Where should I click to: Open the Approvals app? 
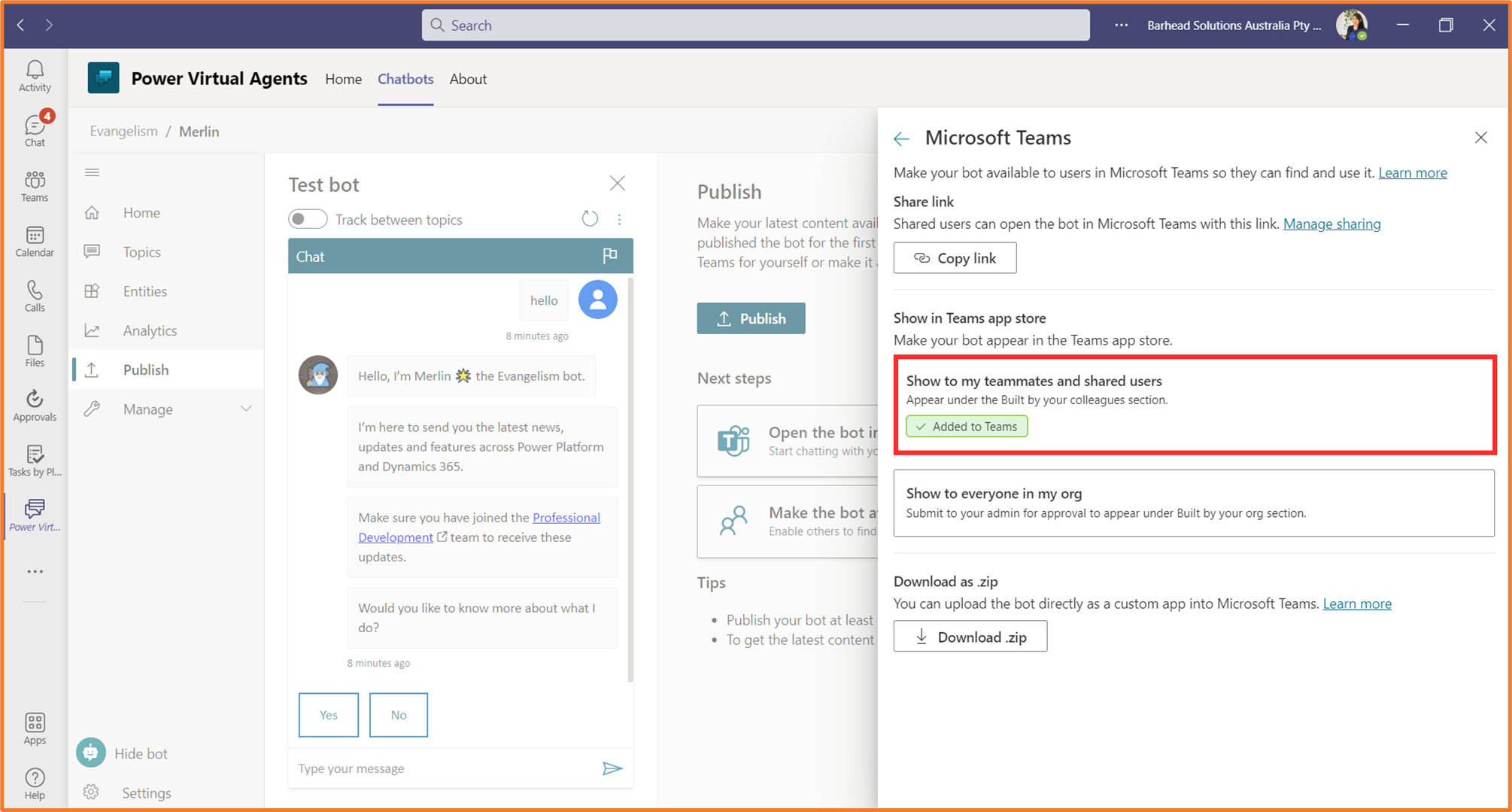[x=34, y=405]
